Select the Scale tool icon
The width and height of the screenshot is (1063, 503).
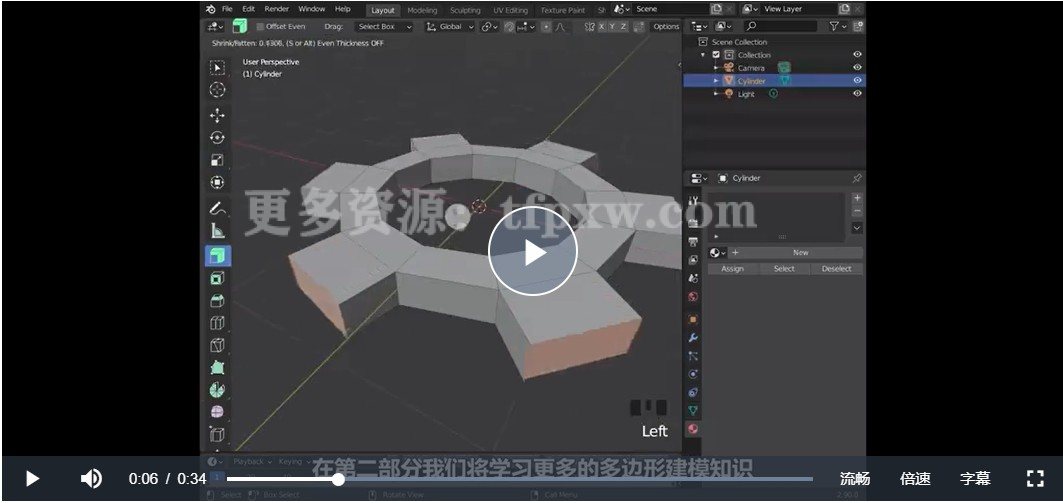tap(217, 160)
